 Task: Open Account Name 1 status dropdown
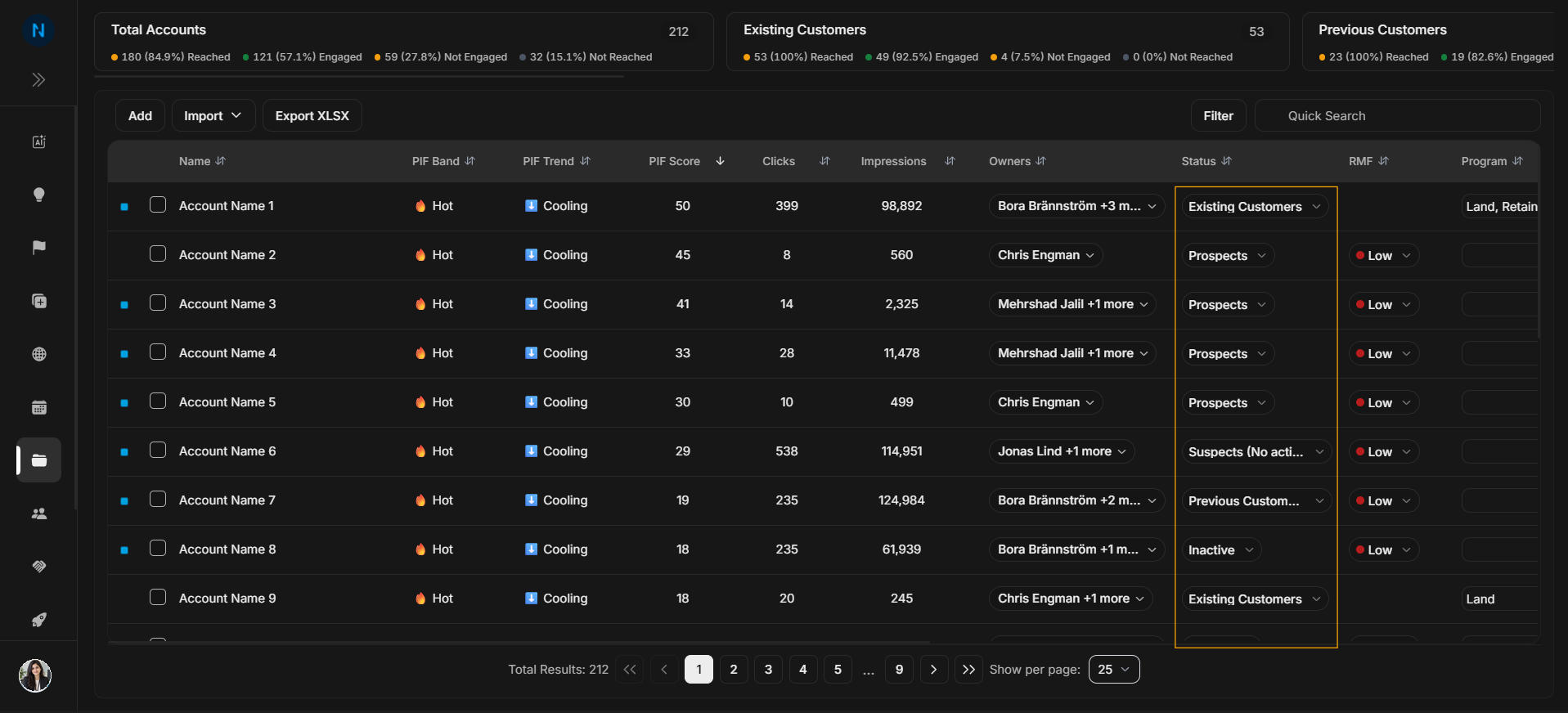pos(1255,206)
